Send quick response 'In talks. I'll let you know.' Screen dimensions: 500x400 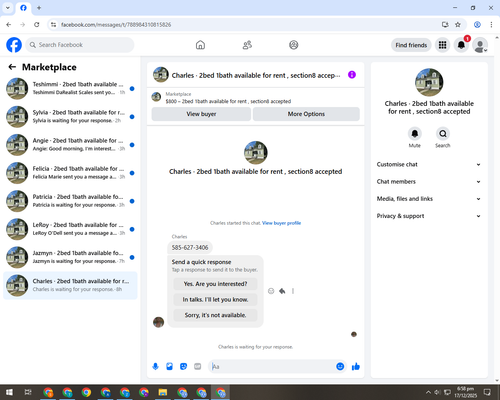[x=215, y=299]
